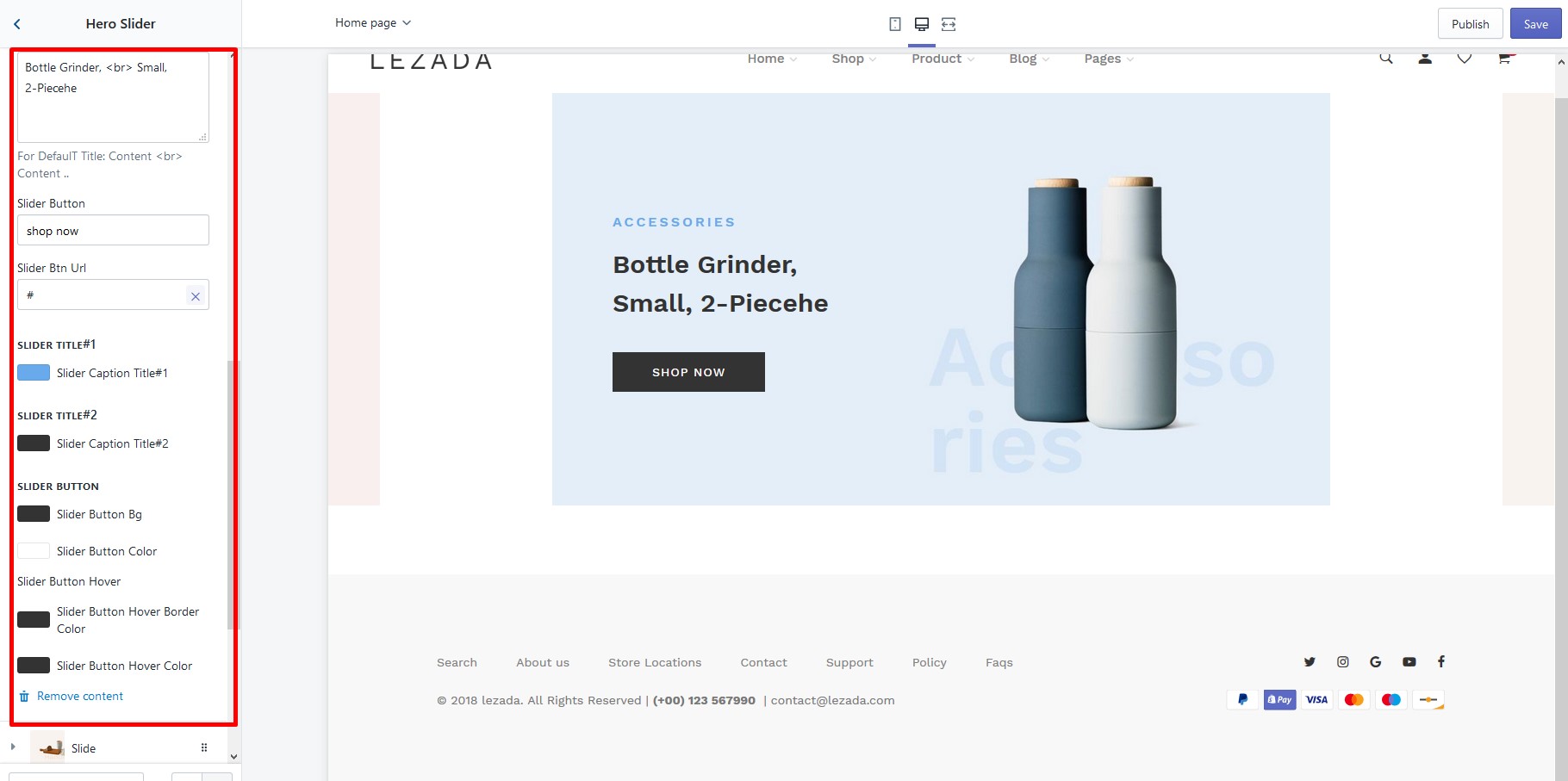Open the shopping cart icon
The height and width of the screenshot is (781, 1568).
pos(1505,59)
